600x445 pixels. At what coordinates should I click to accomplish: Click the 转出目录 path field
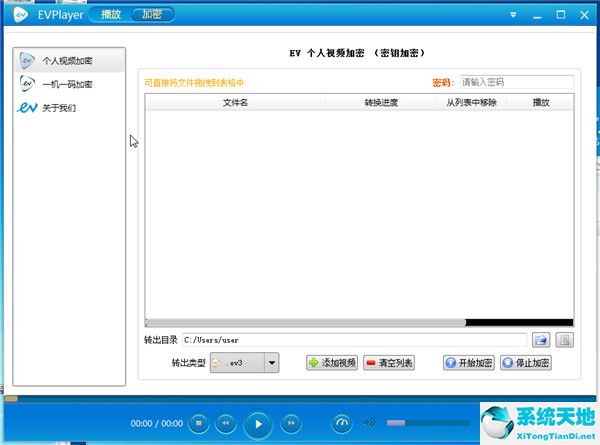[354, 340]
